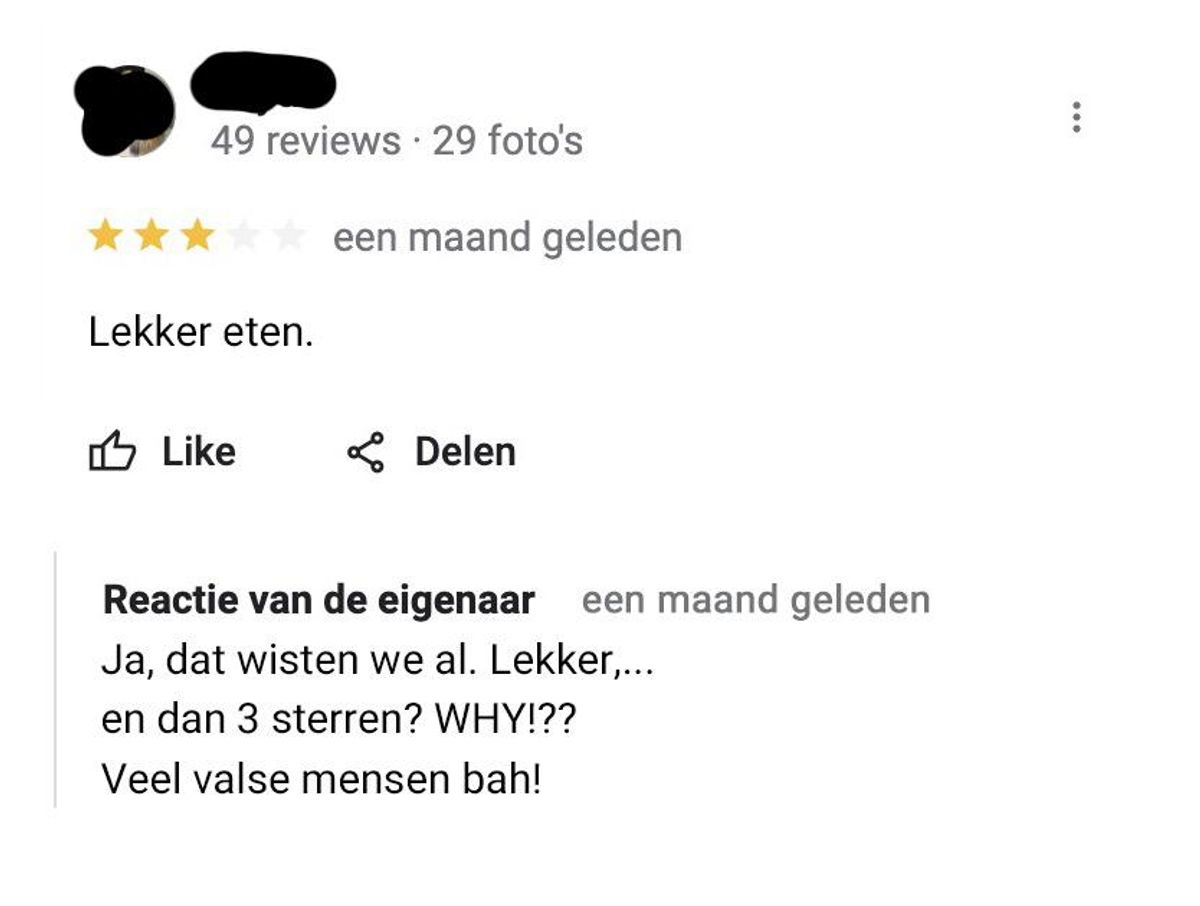Click the share icon next to Delen
The image size is (1200, 906).
[366, 452]
